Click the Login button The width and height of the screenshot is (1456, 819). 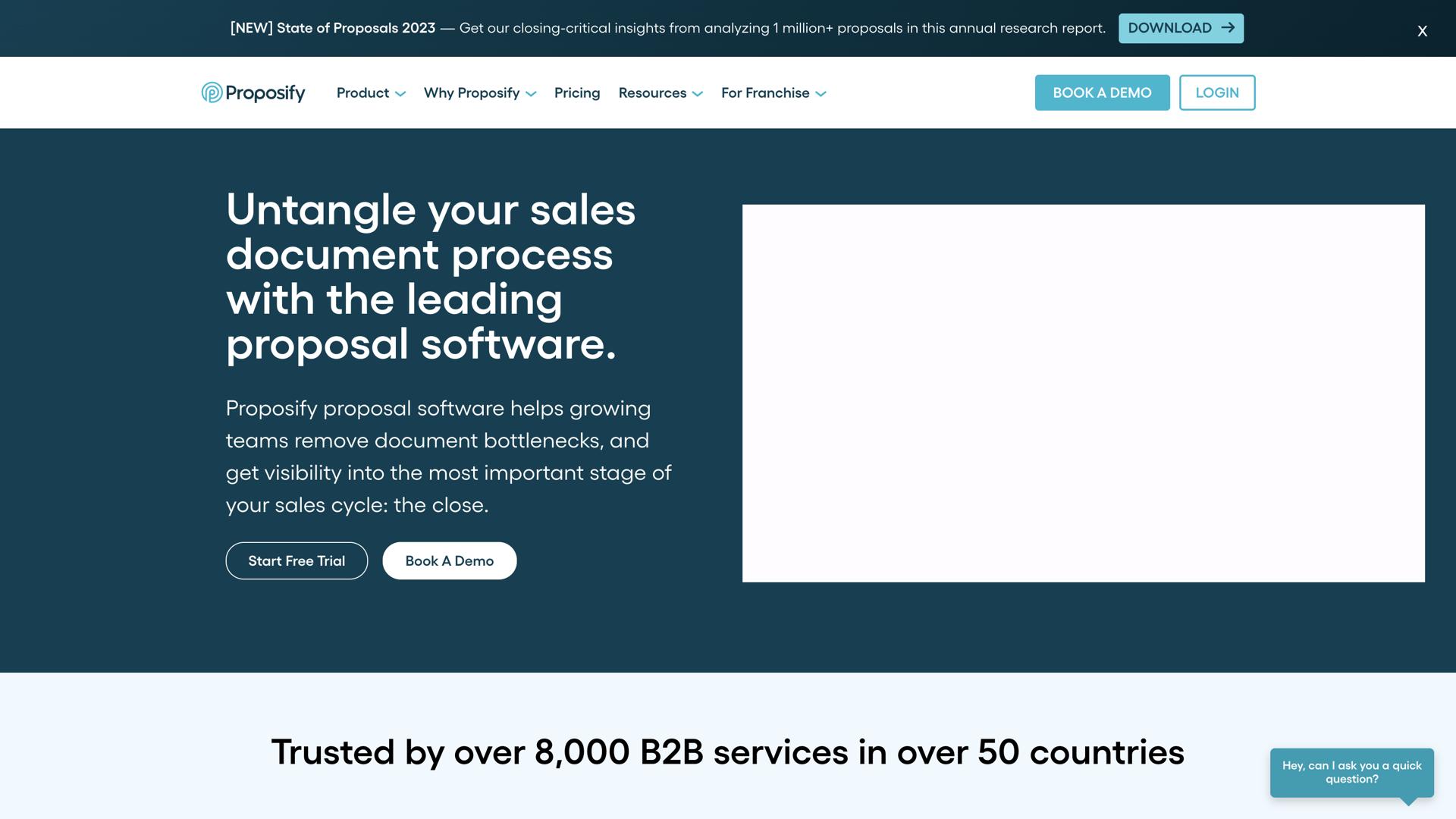pos(1216,93)
